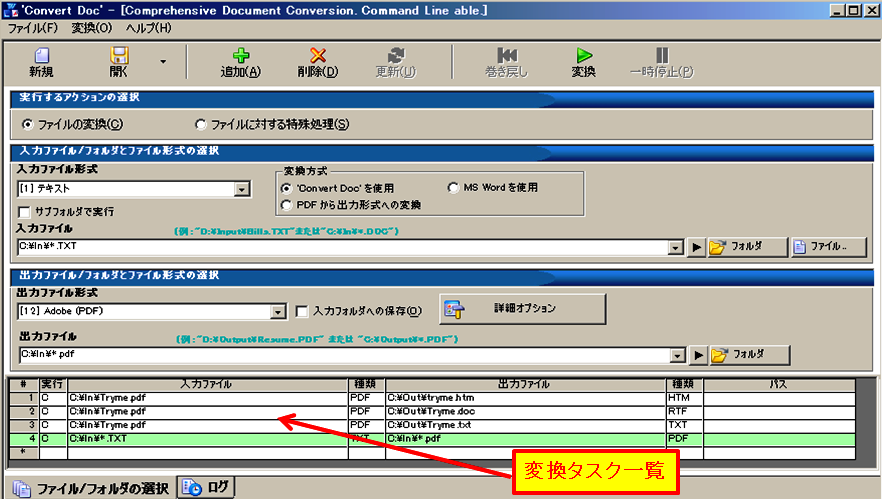The height and width of the screenshot is (499, 882).
Task: Click the output フォルダ browse button
Action: click(x=749, y=355)
